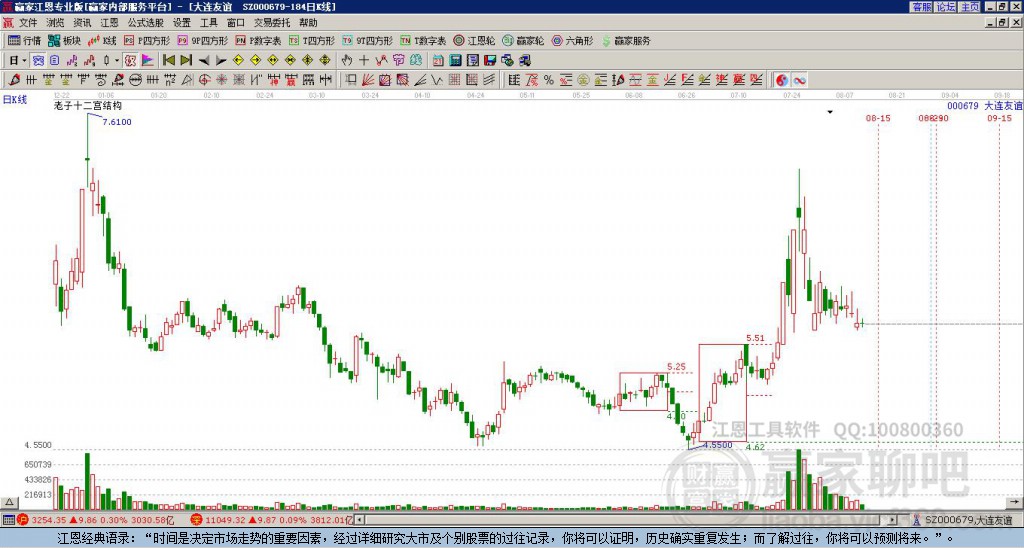Jump to last bar icon
1024x548 pixels.
click(186, 61)
